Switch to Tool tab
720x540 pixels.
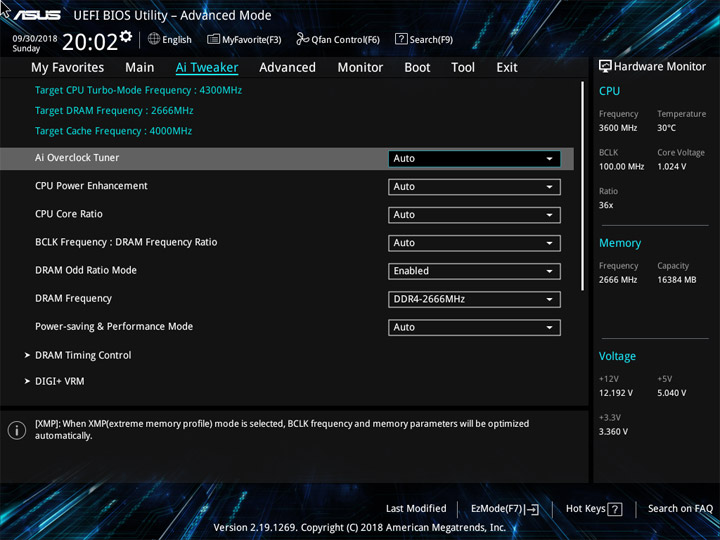click(x=463, y=68)
